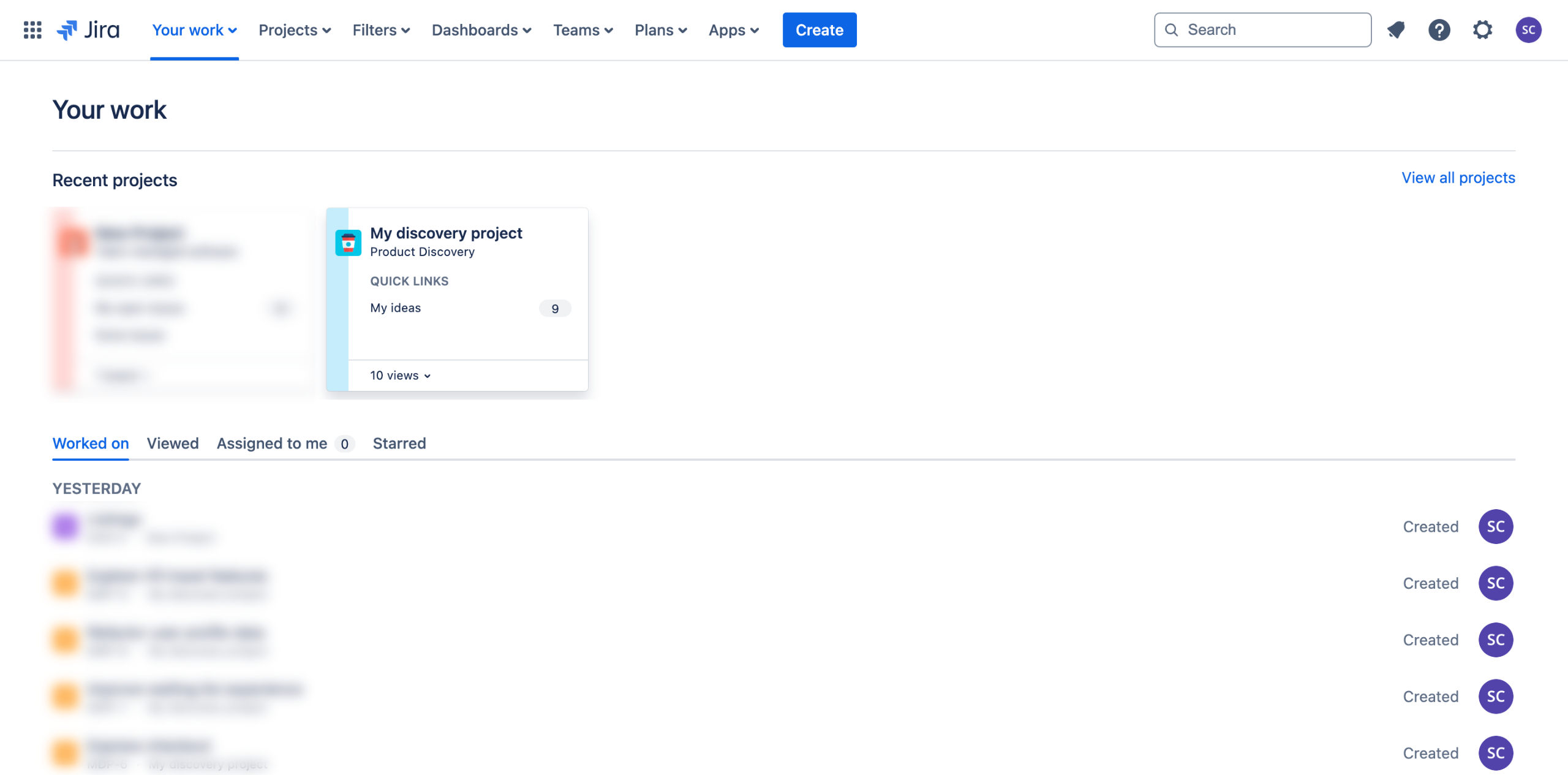Expand the 10 views dropdown
This screenshot has width=1568, height=775.
[401, 376]
